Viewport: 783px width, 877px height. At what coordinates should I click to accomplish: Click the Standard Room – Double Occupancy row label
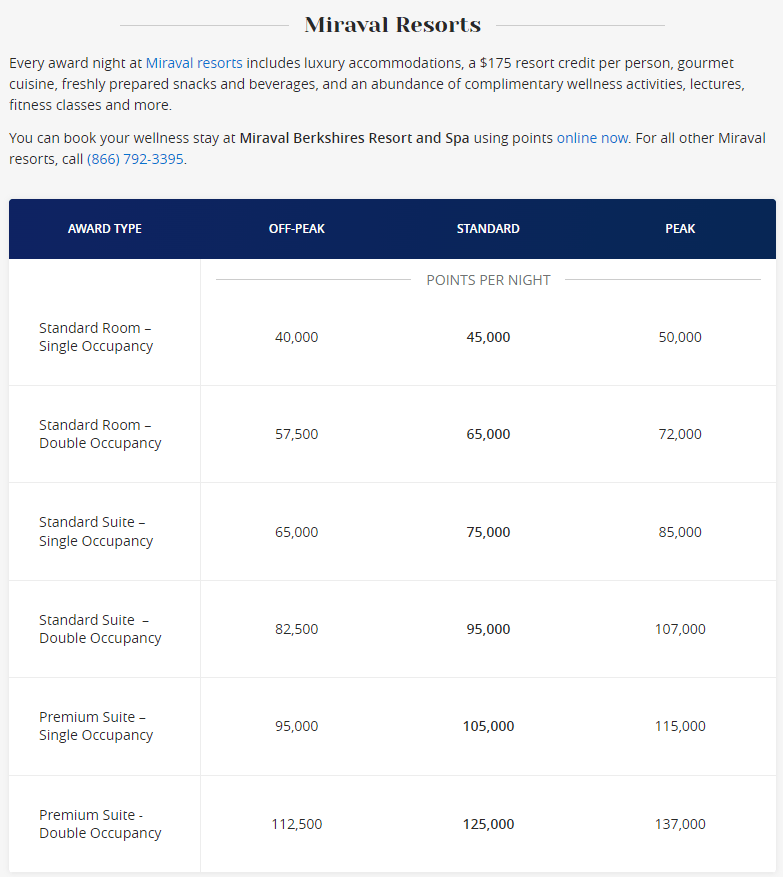tap(100, 434)
